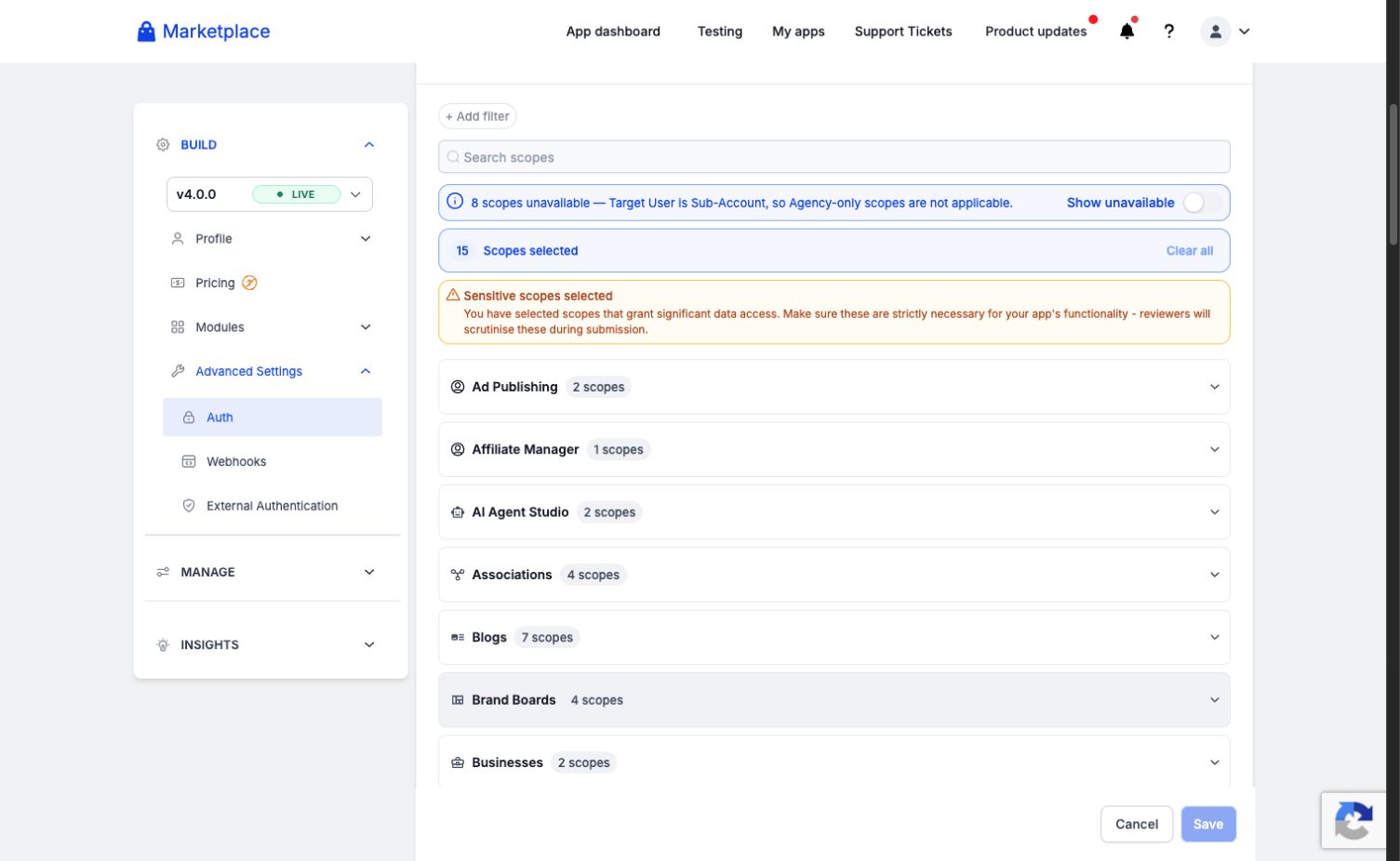Expand the AI Agent Studio chevron
Screen dimensions: 1400x861
(1214, 512)
